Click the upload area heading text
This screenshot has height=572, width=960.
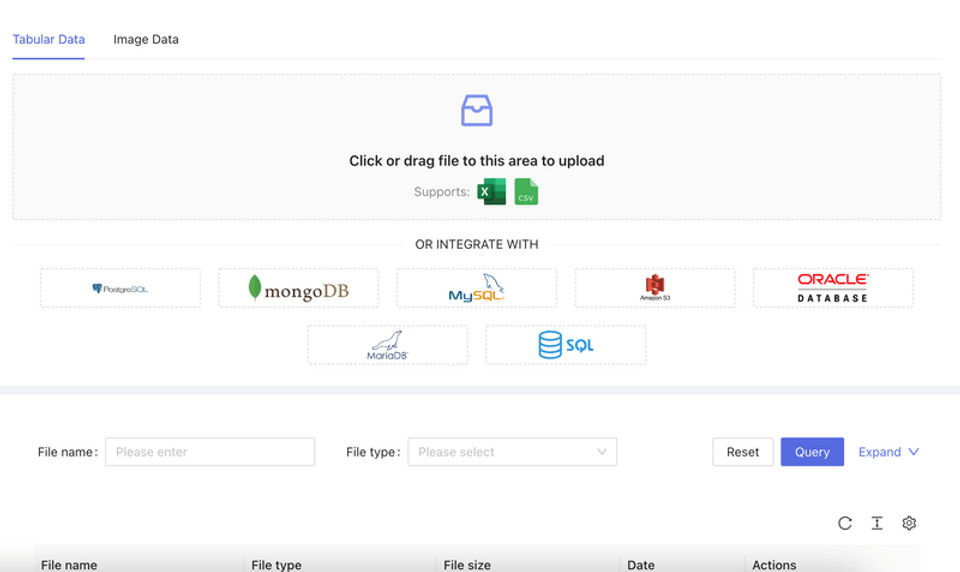(476, 160)
